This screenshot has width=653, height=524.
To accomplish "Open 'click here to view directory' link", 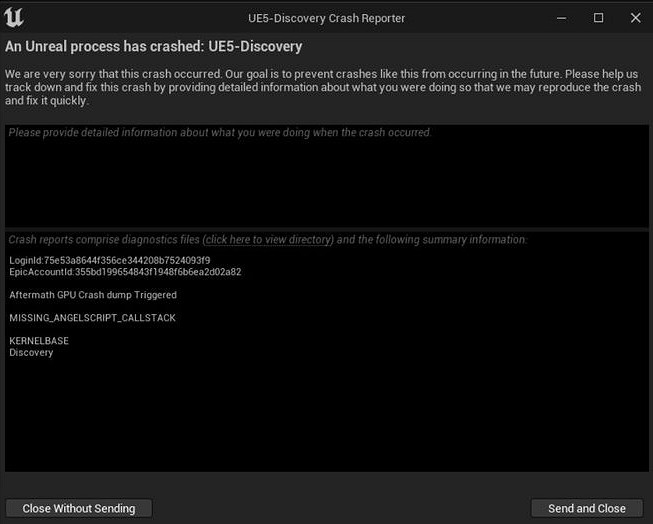I will pyautogui.click(x=268, y=240).
